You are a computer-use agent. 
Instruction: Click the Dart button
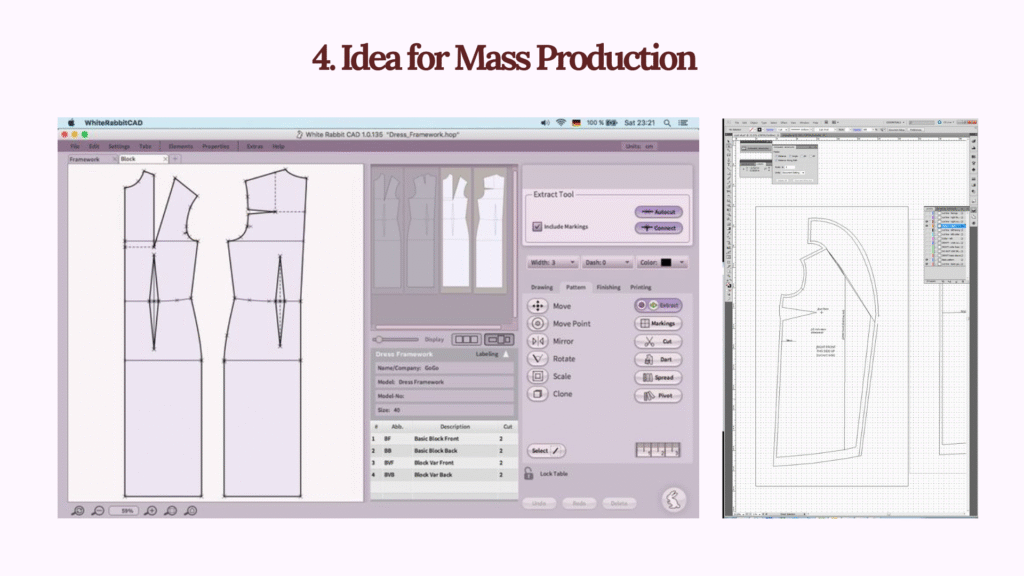tap(658, 359)
